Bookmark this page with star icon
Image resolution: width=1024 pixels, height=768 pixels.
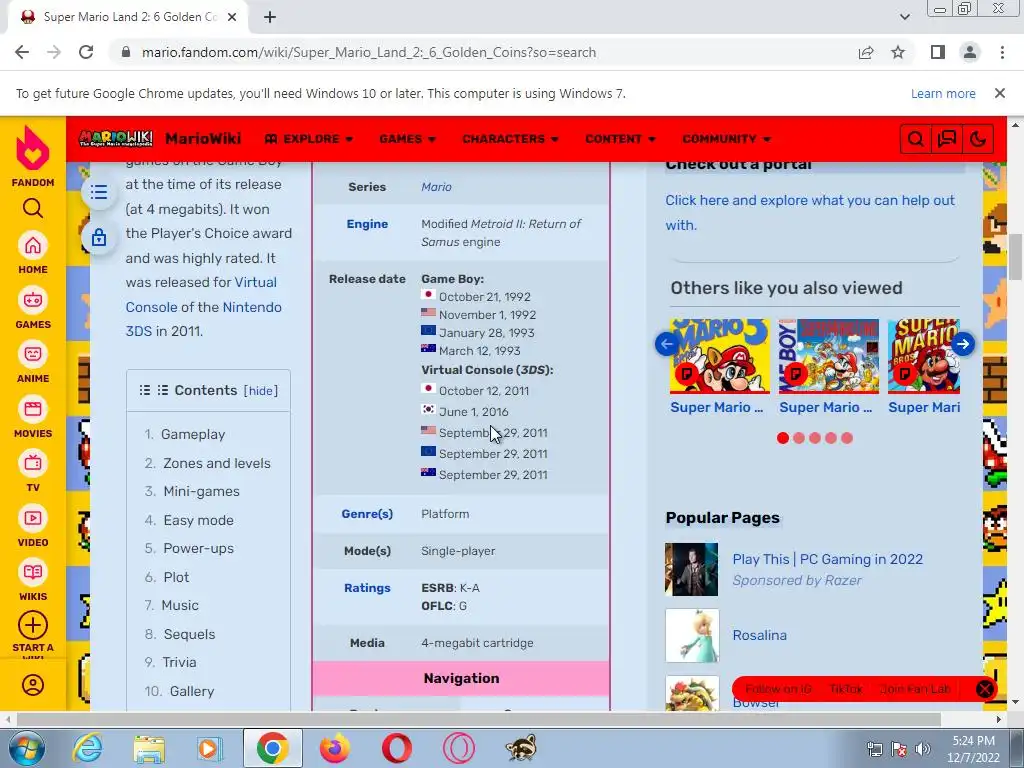point(898,52)
